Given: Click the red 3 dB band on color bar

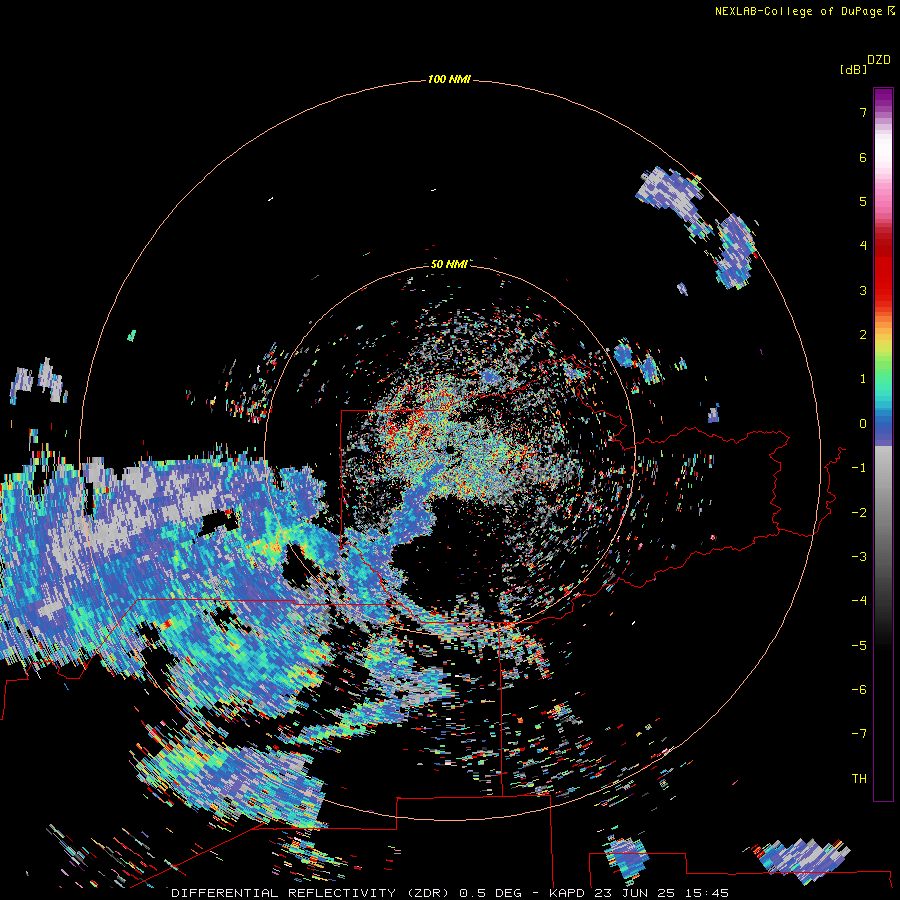Looking at the screenshot, I should click(883, 290).
